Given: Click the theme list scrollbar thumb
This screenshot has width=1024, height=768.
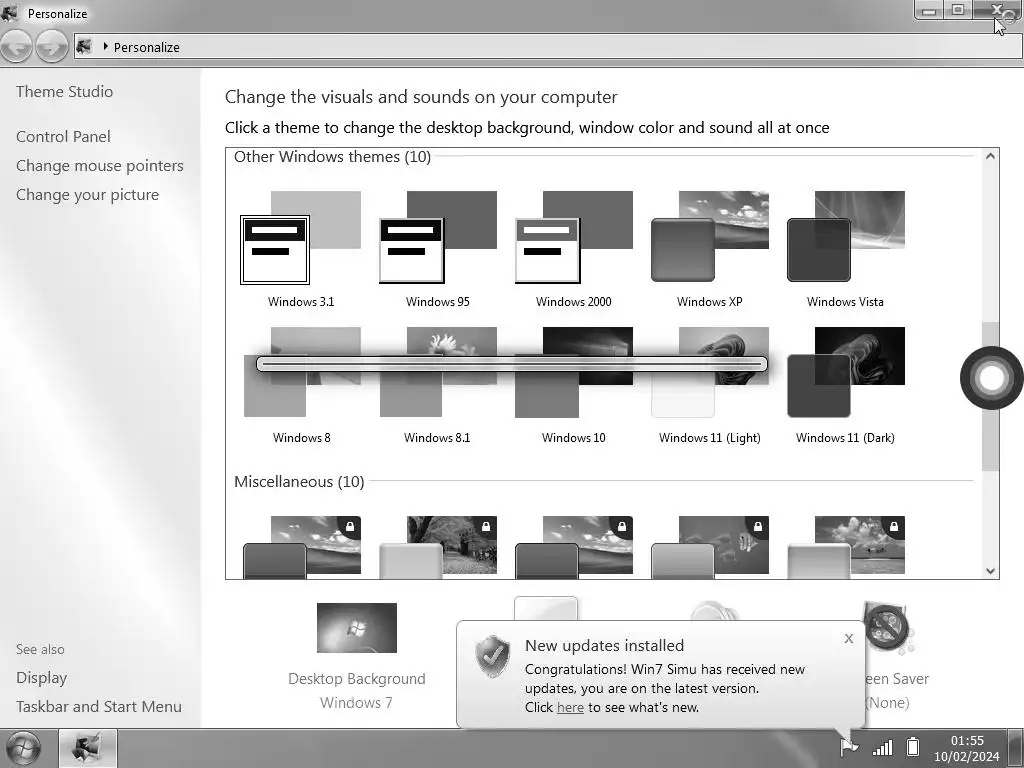Looking at the screenshot, I should pos(990,396).
